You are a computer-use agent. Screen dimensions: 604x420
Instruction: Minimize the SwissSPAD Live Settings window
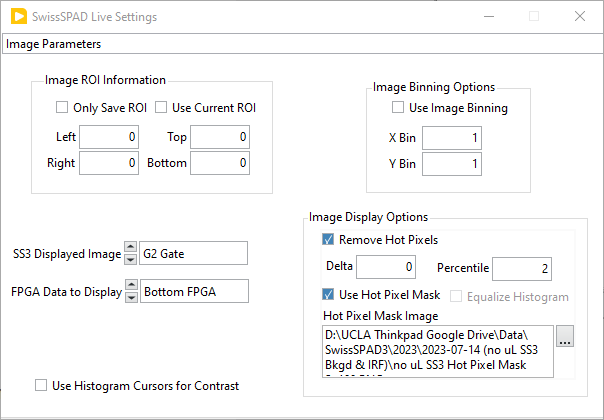point(489,17)
